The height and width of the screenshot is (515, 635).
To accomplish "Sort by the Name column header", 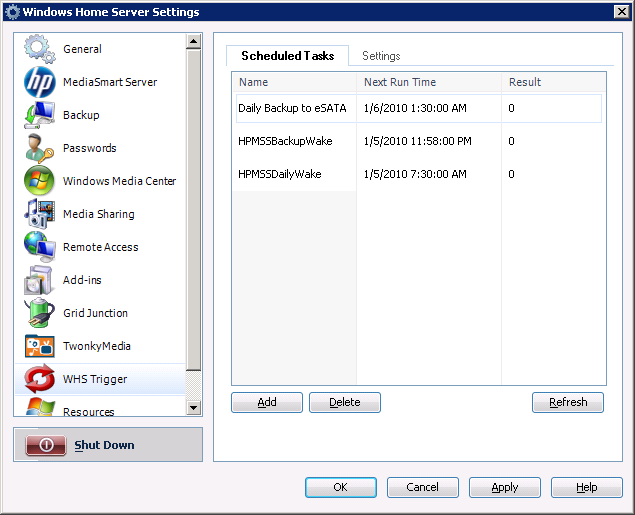I will [294, 82].
